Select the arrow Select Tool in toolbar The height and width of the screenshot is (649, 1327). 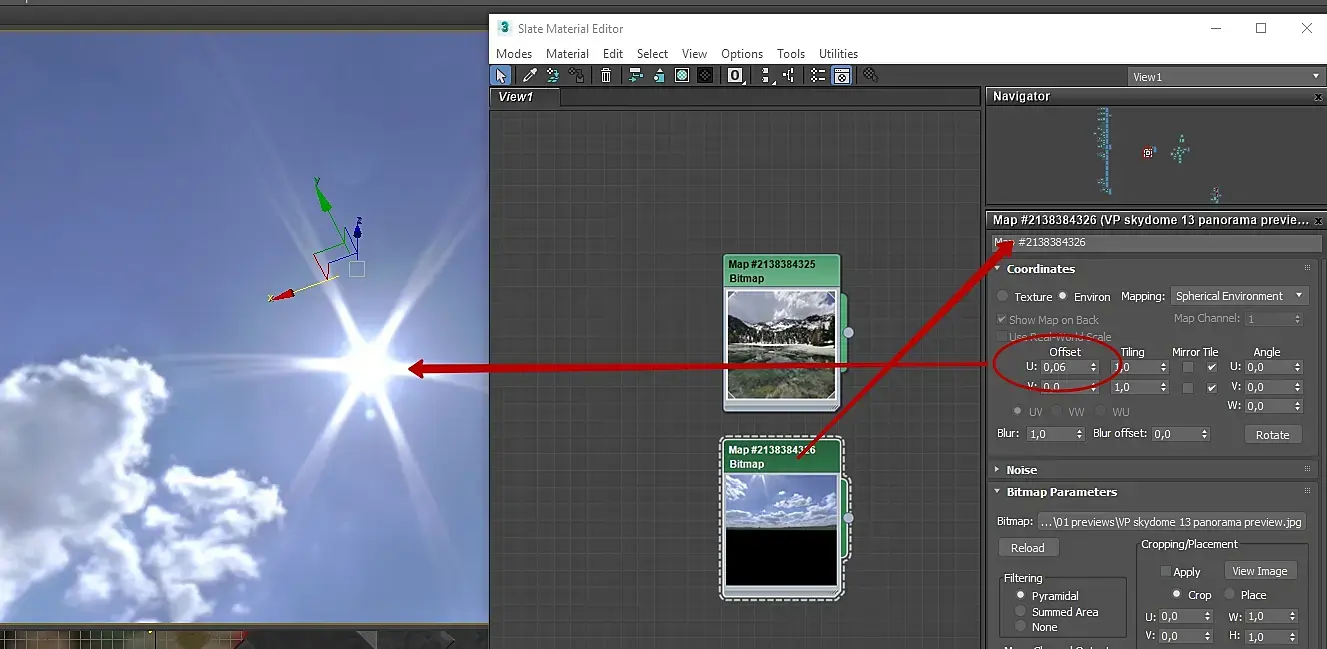point(501,75)
